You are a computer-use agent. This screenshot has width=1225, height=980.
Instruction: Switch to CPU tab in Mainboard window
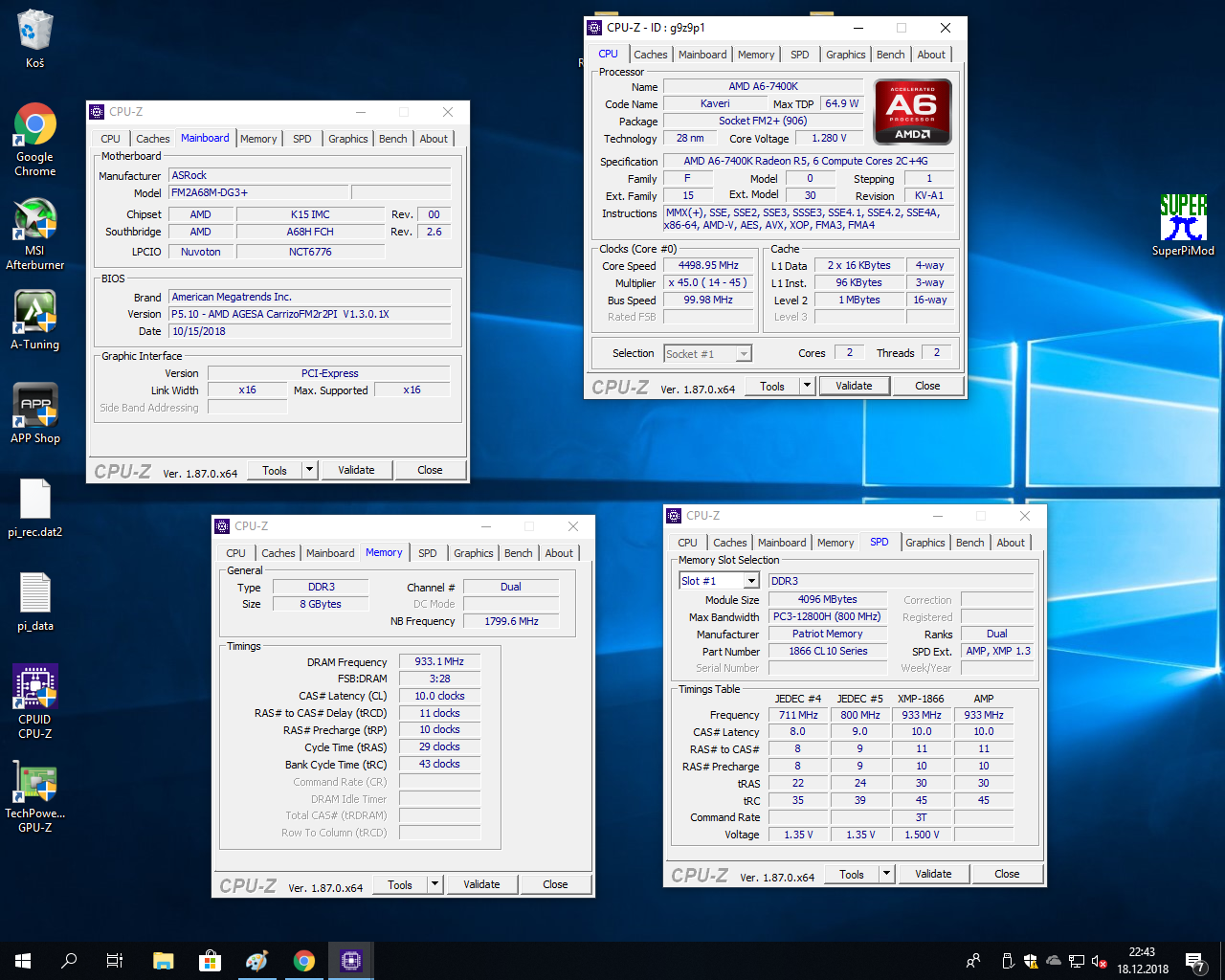[111, 139]
